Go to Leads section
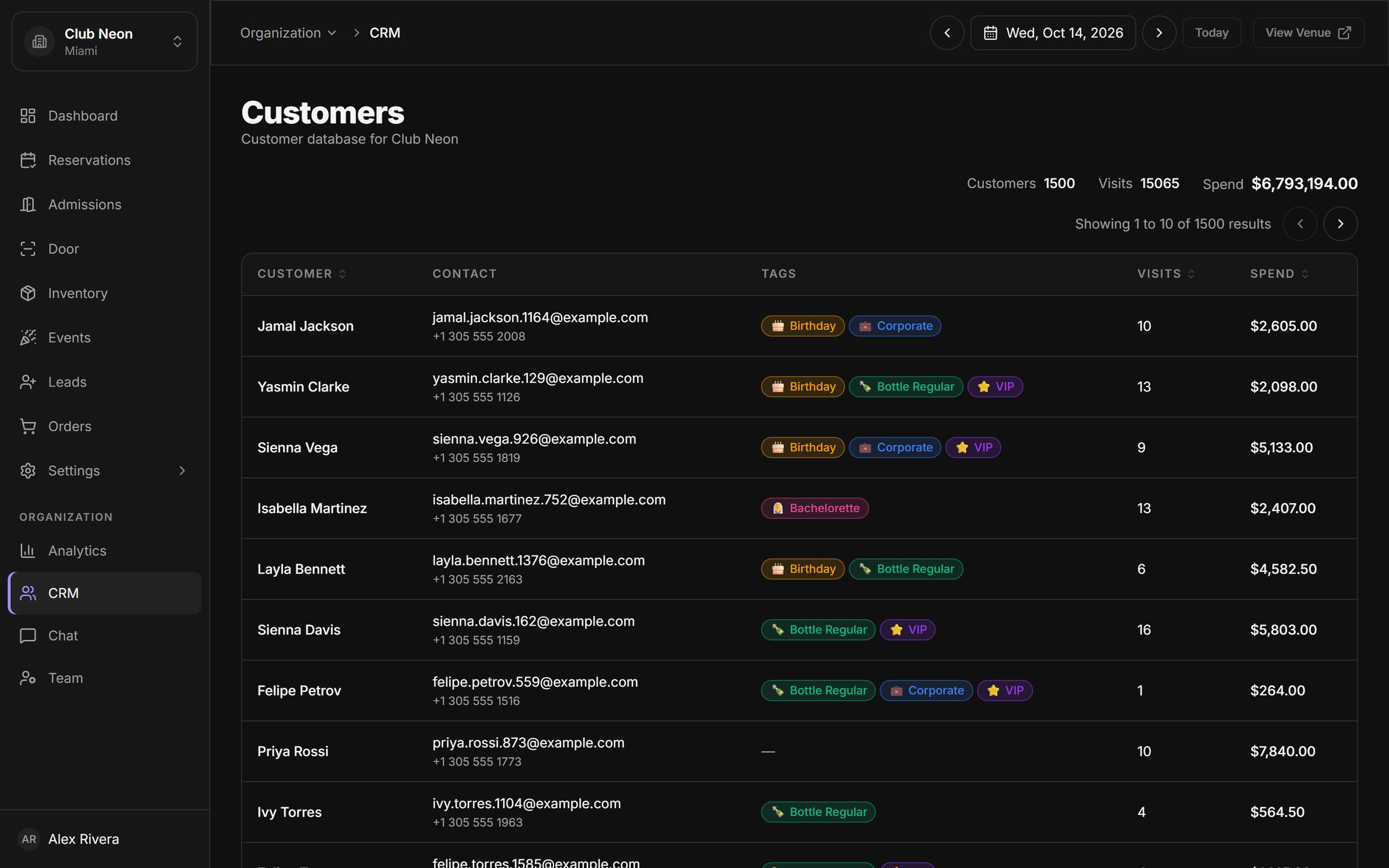 (105, 382)
